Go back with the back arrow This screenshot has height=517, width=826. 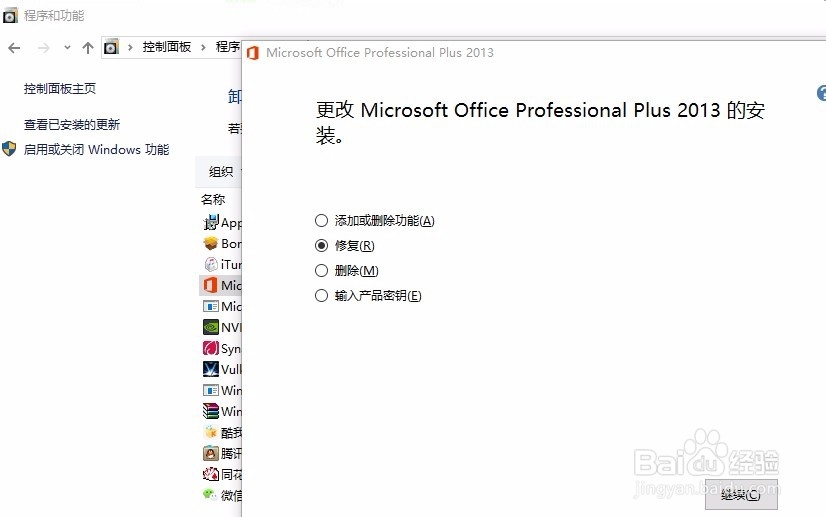14,48
